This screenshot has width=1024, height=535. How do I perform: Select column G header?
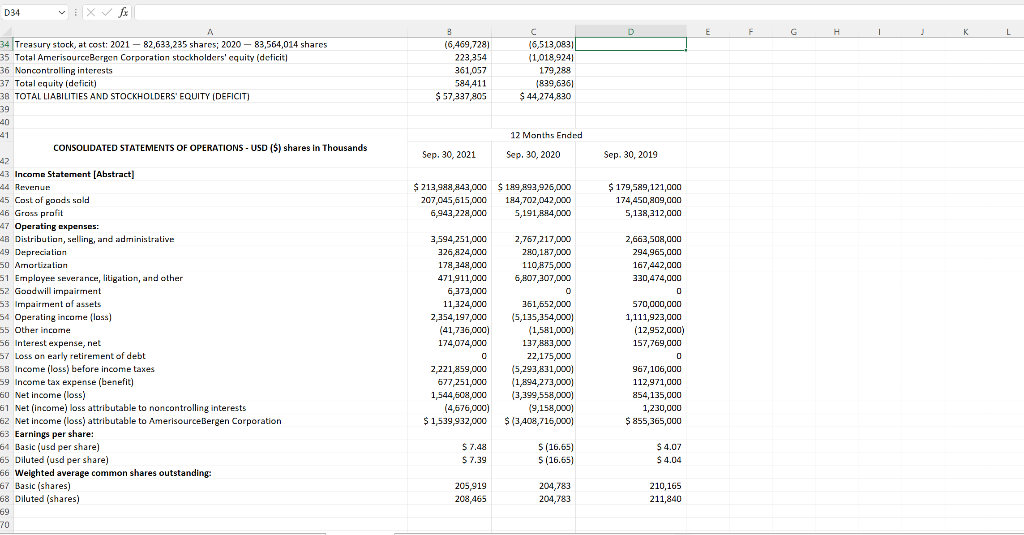(x=793, y=31)
